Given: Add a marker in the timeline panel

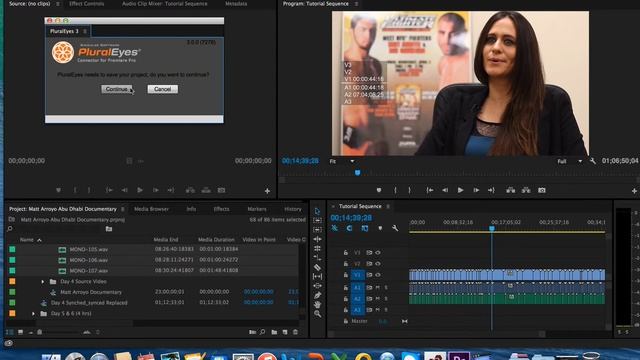Looking at the screenshot, I should [380, 228].
